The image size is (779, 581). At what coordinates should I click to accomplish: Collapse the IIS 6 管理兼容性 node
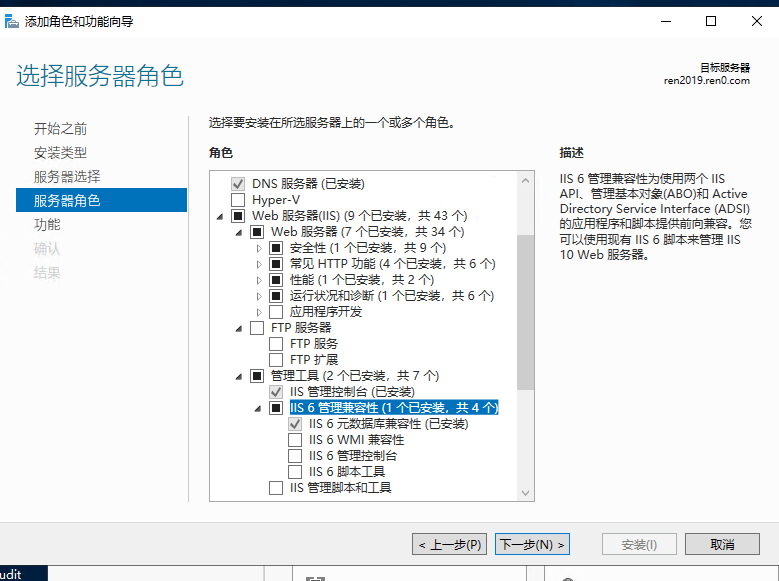(259, 408)
